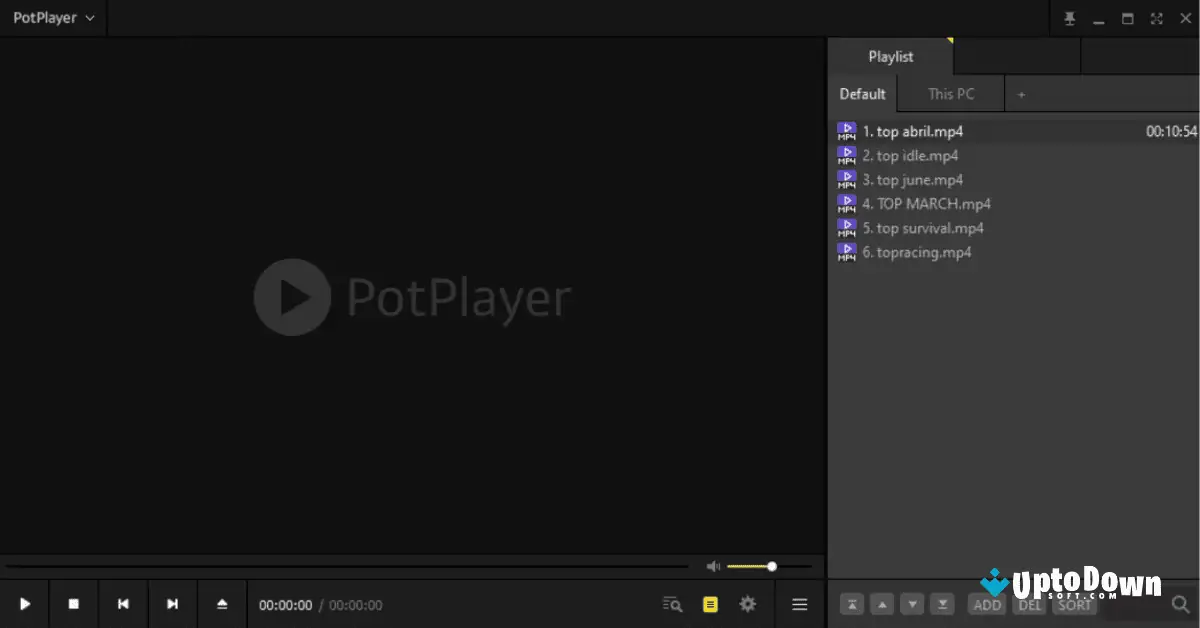Open the PotPlayer main menu dropdown

[x=52, y=17]
